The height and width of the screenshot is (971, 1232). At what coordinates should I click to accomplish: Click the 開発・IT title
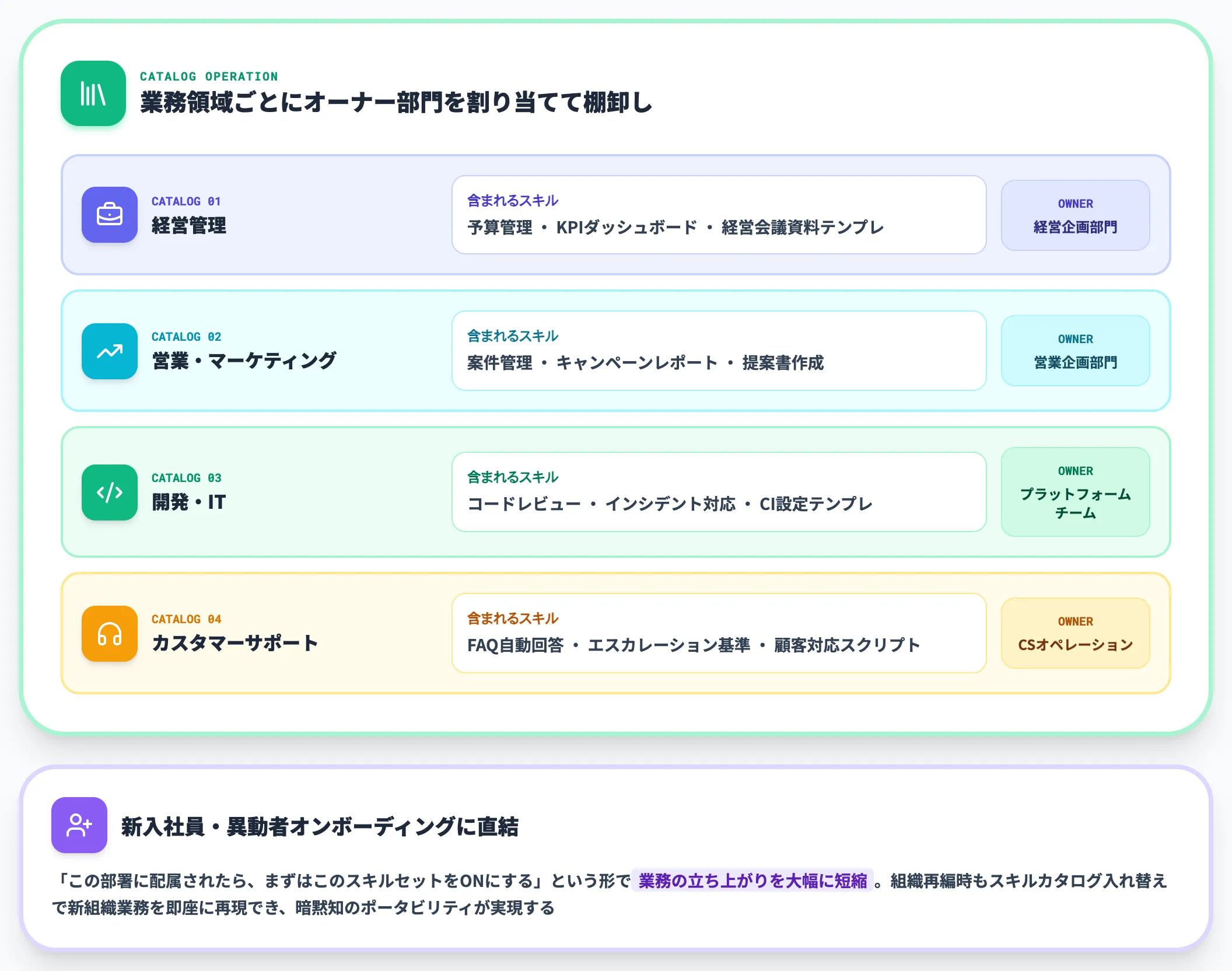188,502
